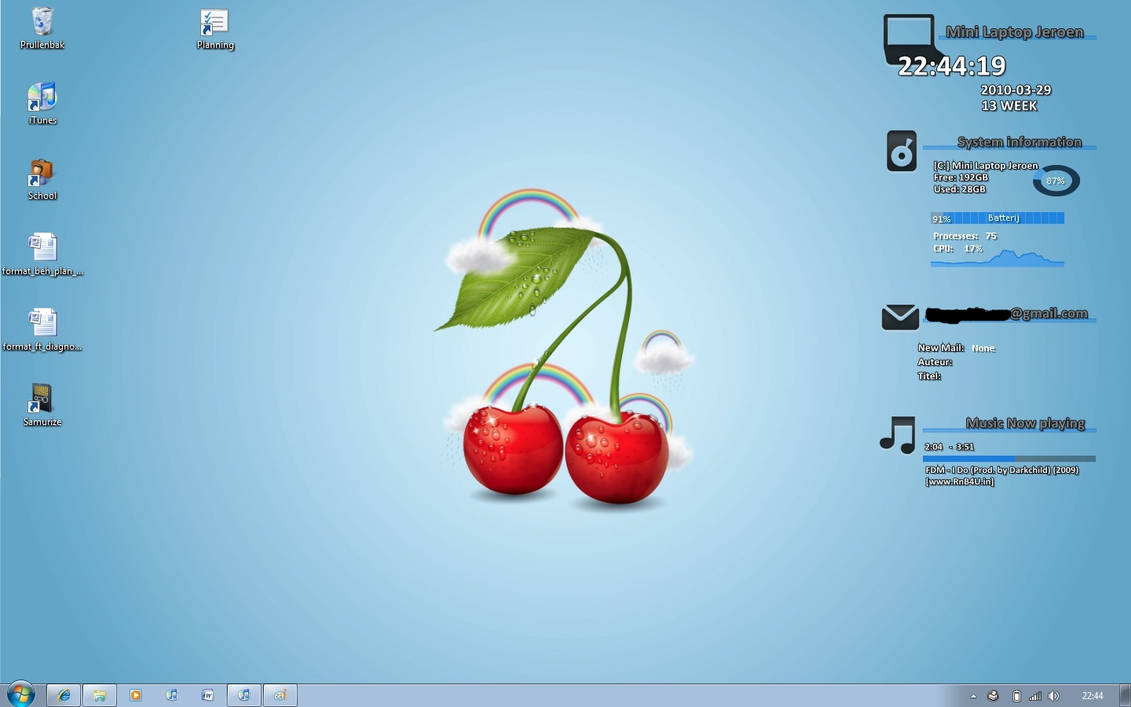The image size is (1131, 707).
Task: Click the "Music Now playing" heading
Action: click(x=1025, y=423)
